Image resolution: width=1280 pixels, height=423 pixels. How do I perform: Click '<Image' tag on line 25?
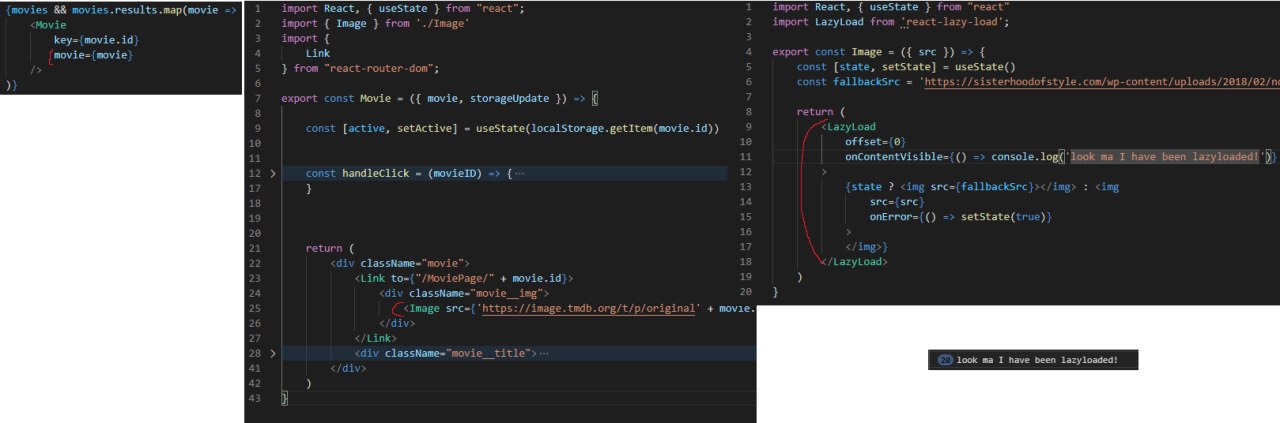click(x=423, y=308)
